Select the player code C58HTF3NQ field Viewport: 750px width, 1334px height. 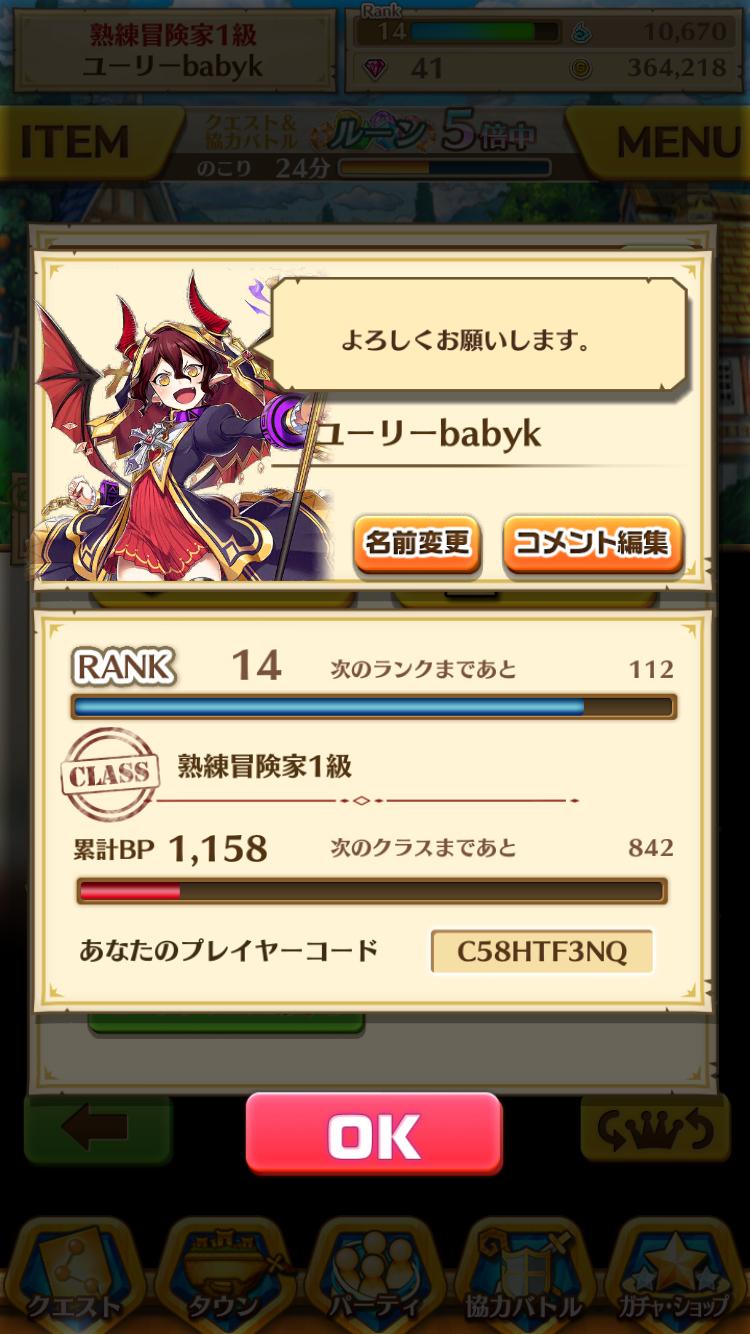(542, 951)
